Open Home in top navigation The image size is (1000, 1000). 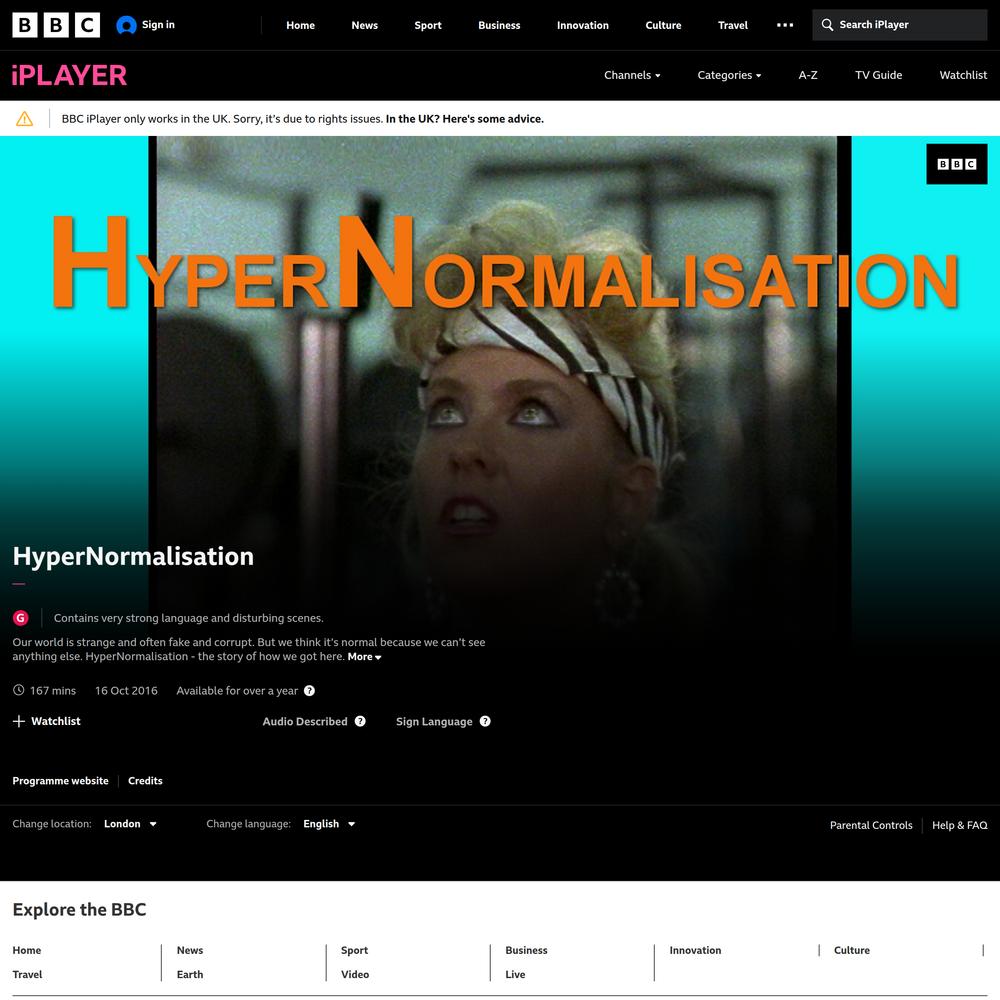click(300, 26)
